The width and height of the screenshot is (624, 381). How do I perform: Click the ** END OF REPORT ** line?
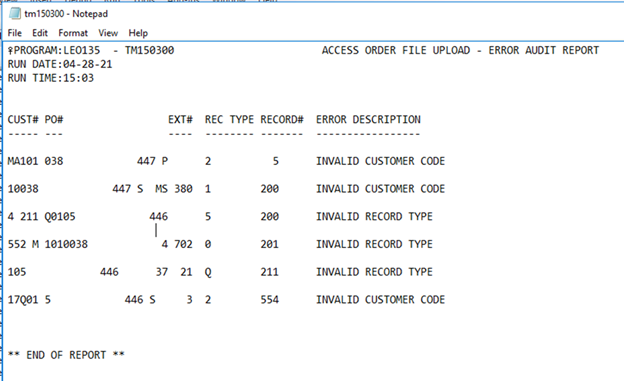pyautogui.click(x=66, y=355)
